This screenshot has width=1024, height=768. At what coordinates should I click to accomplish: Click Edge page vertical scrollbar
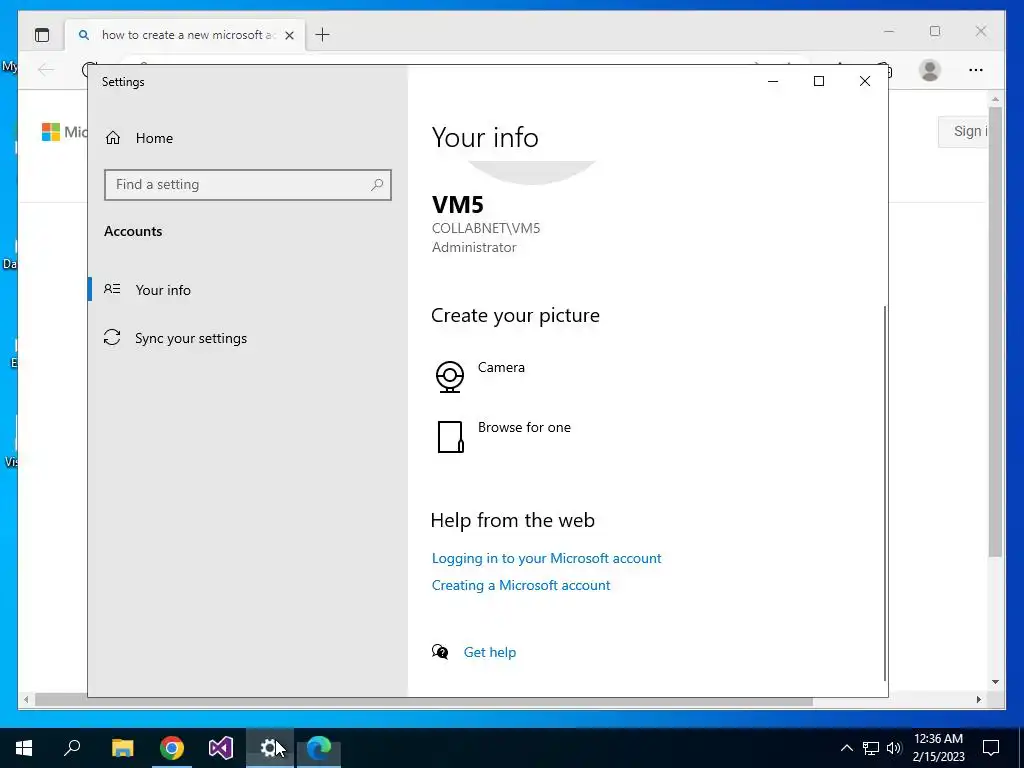(x=995, y=332)
